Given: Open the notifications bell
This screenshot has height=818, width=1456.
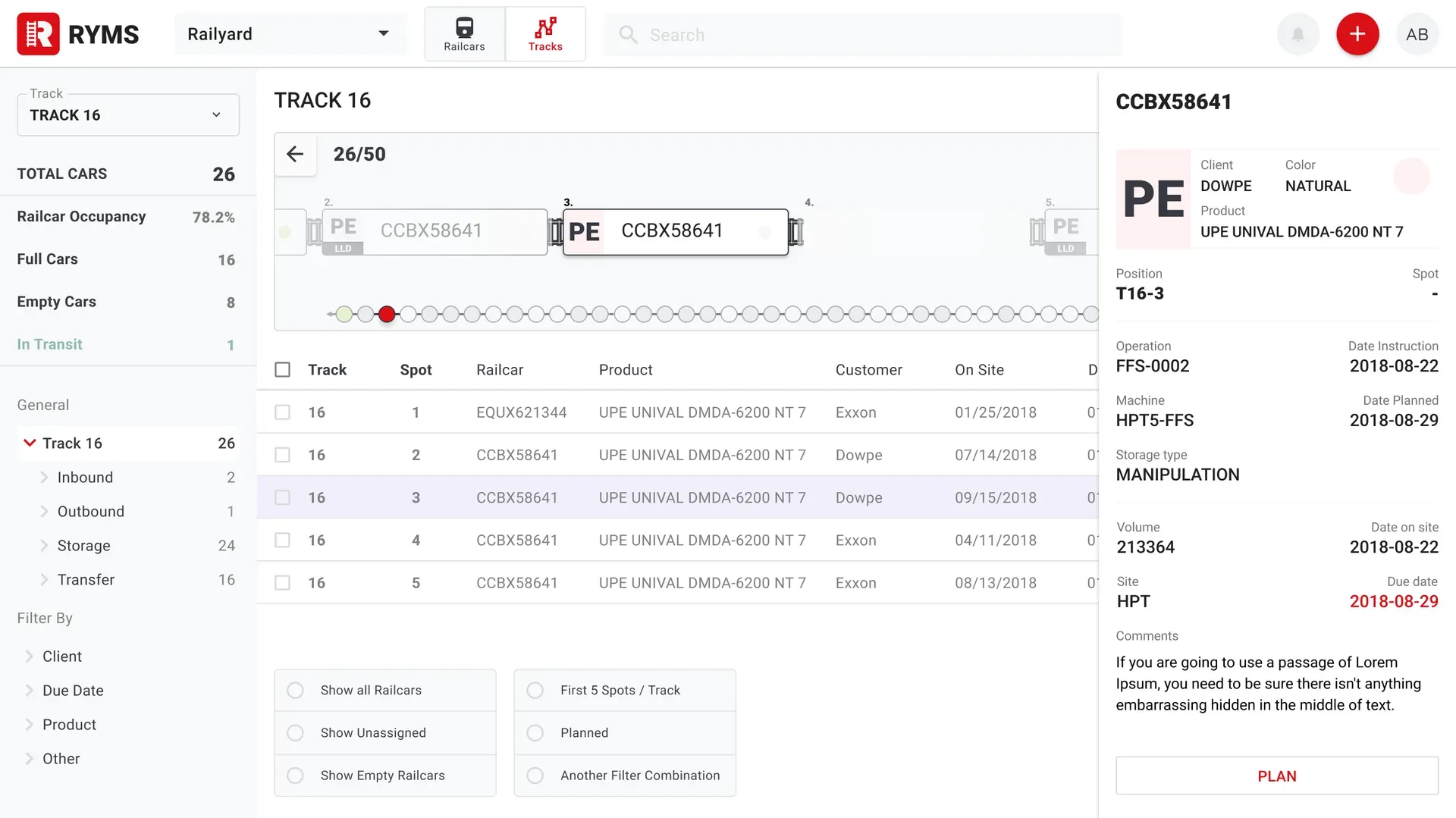Looking at the screenshot, I should [1298, 34].
